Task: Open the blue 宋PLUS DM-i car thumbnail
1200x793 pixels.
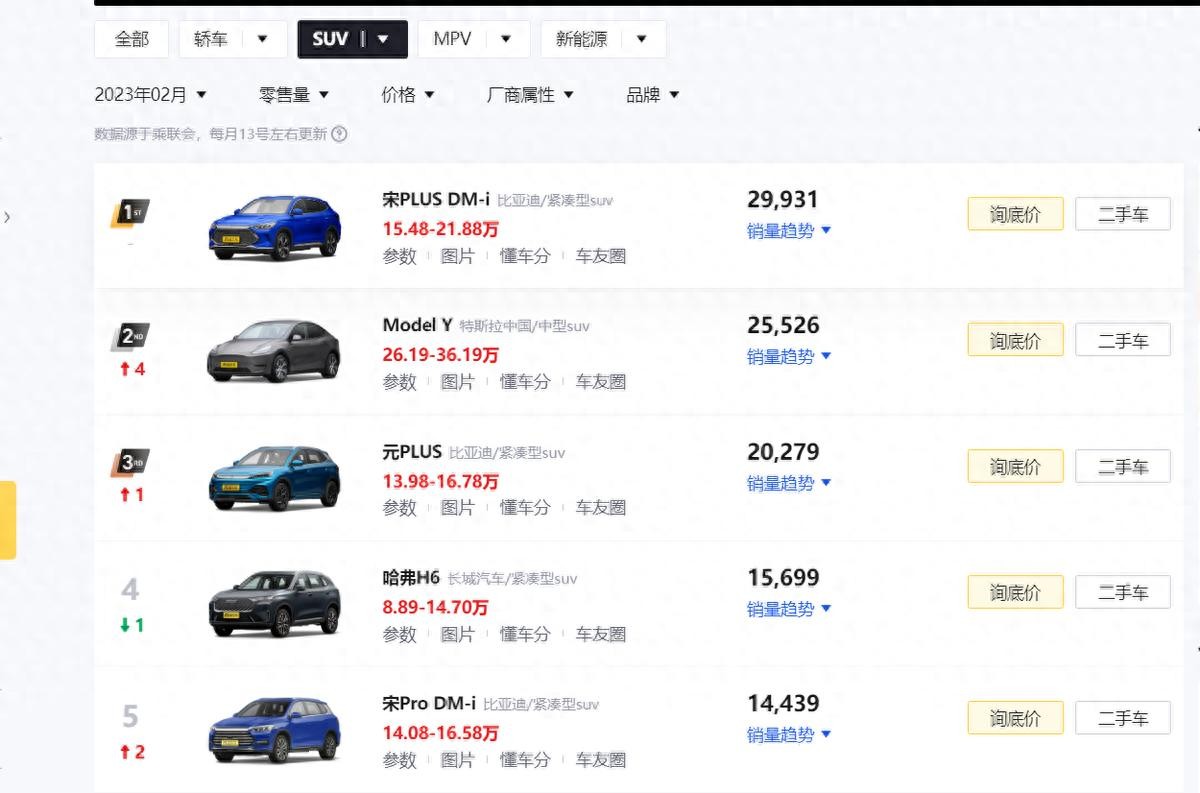Action: click(x=274, y=227)
